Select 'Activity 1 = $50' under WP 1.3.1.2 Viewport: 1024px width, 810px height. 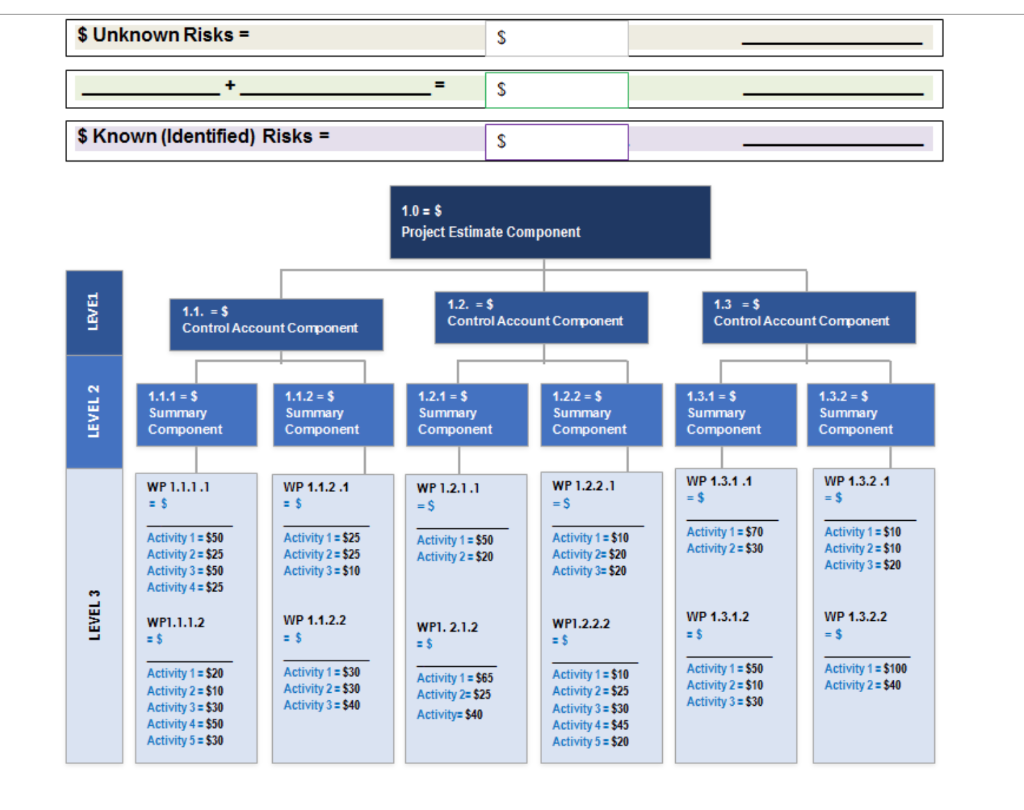[x=725, y=669]
